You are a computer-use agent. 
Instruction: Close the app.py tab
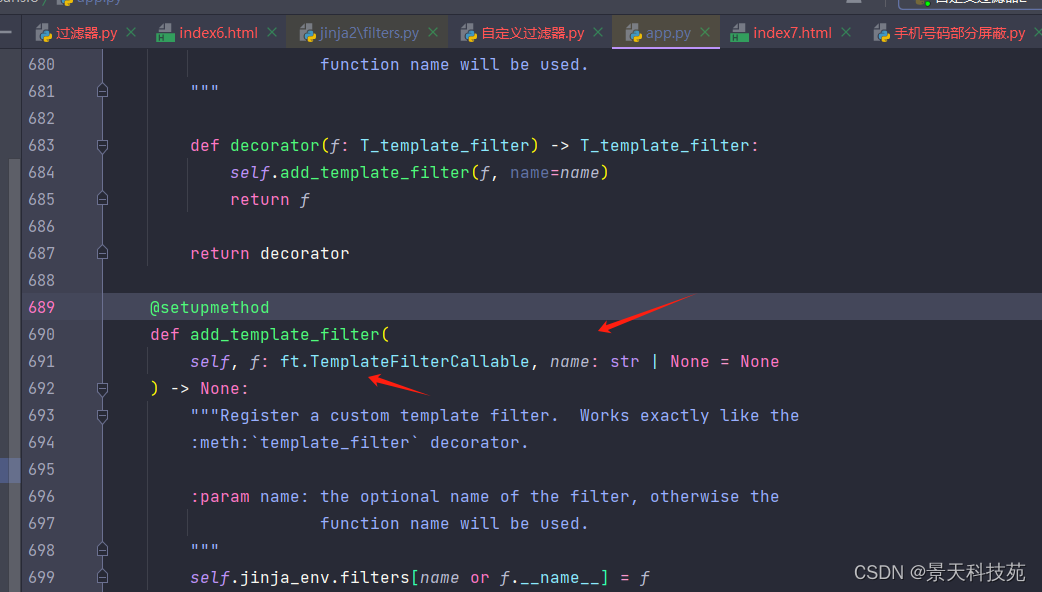(705, 33)
